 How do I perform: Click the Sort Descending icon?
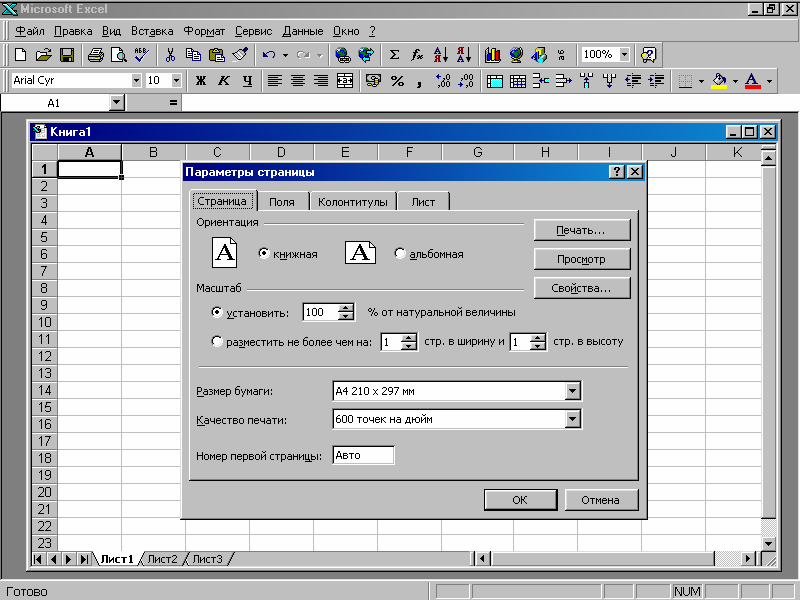coord(464,55)
